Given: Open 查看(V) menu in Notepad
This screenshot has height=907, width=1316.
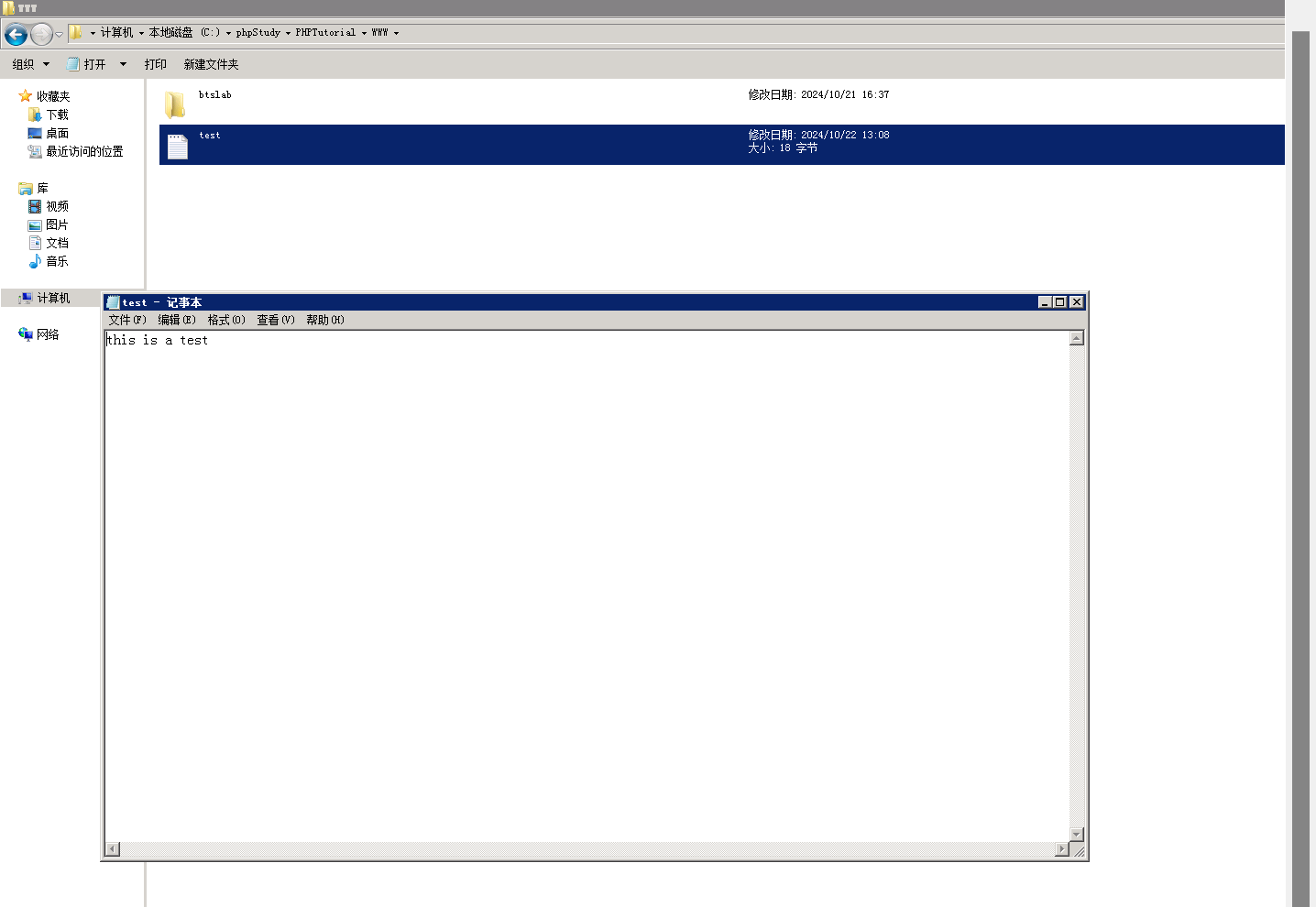Looking at the screenshot, I should [276, 320].
